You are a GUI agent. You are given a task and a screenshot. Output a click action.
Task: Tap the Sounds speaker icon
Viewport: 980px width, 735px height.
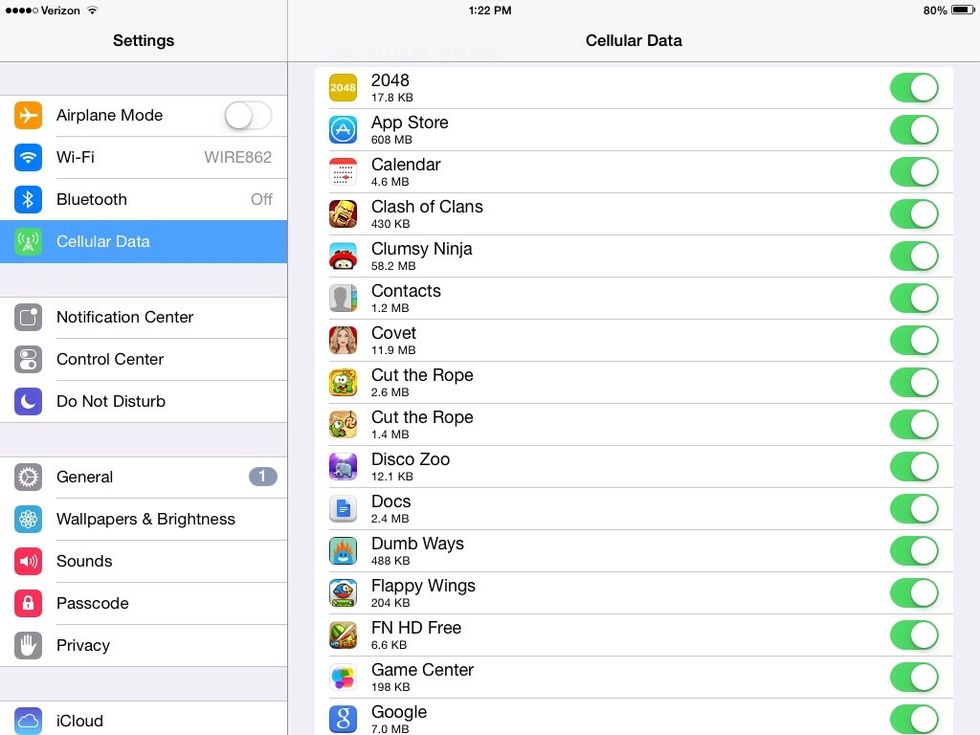click(28, 561)
